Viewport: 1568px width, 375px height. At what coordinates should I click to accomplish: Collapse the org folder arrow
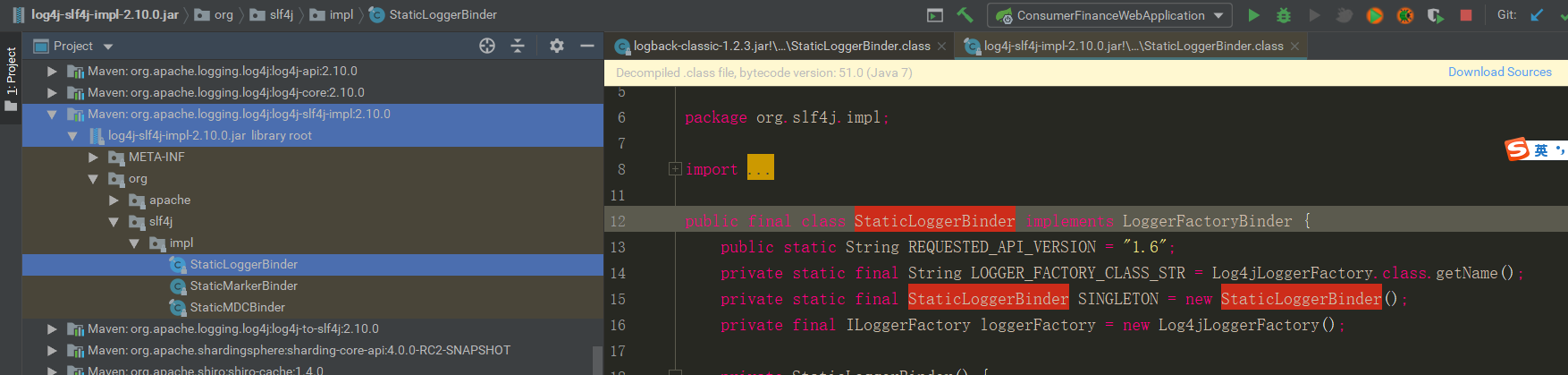point(93,178)
